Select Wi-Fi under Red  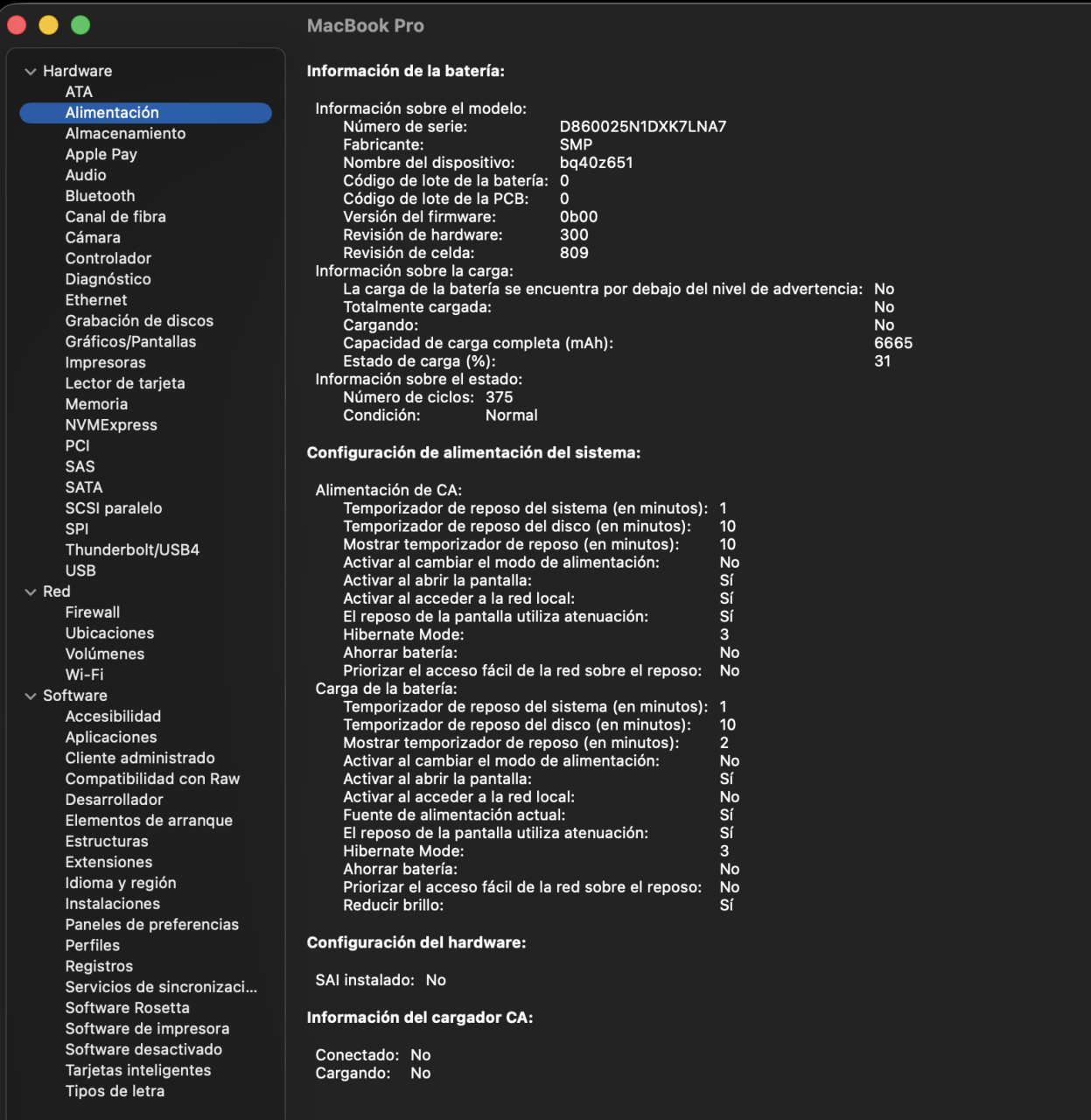tap(84, 675)
